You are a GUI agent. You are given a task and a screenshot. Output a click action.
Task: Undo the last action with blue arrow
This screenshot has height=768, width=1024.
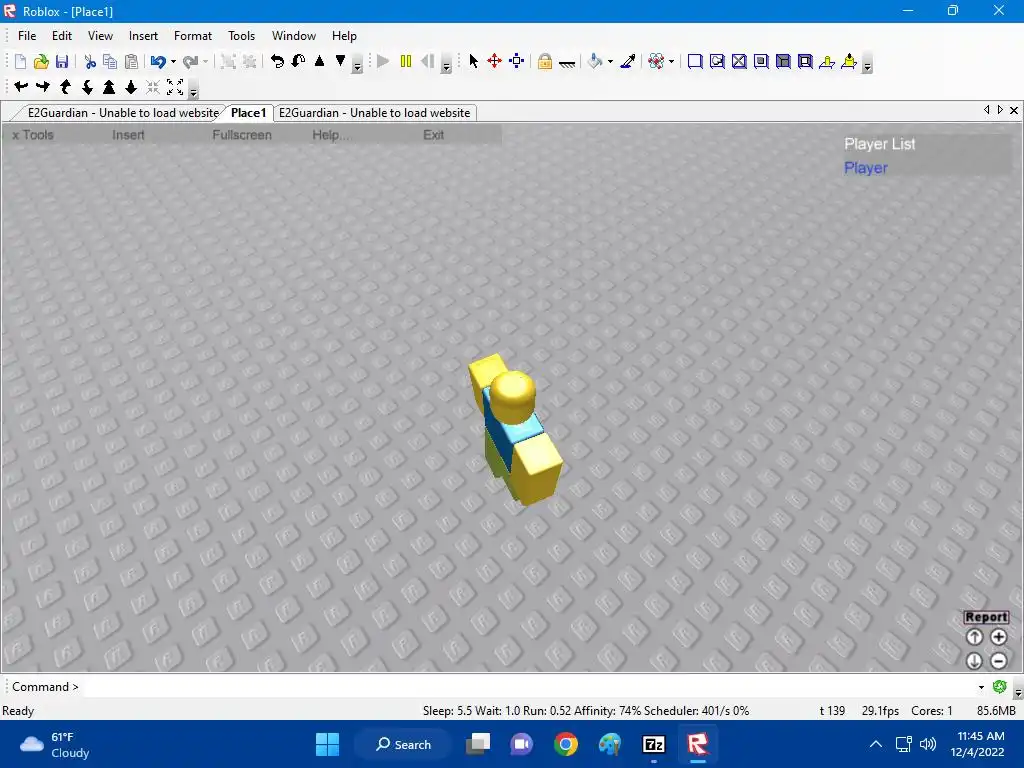point(158,61)
